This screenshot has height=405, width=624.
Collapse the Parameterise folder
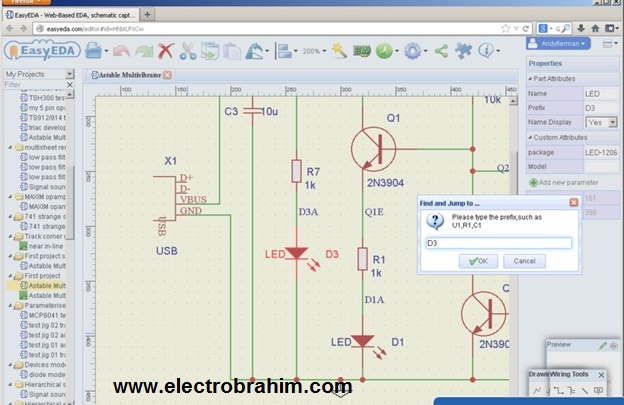(x=10, y=306)
